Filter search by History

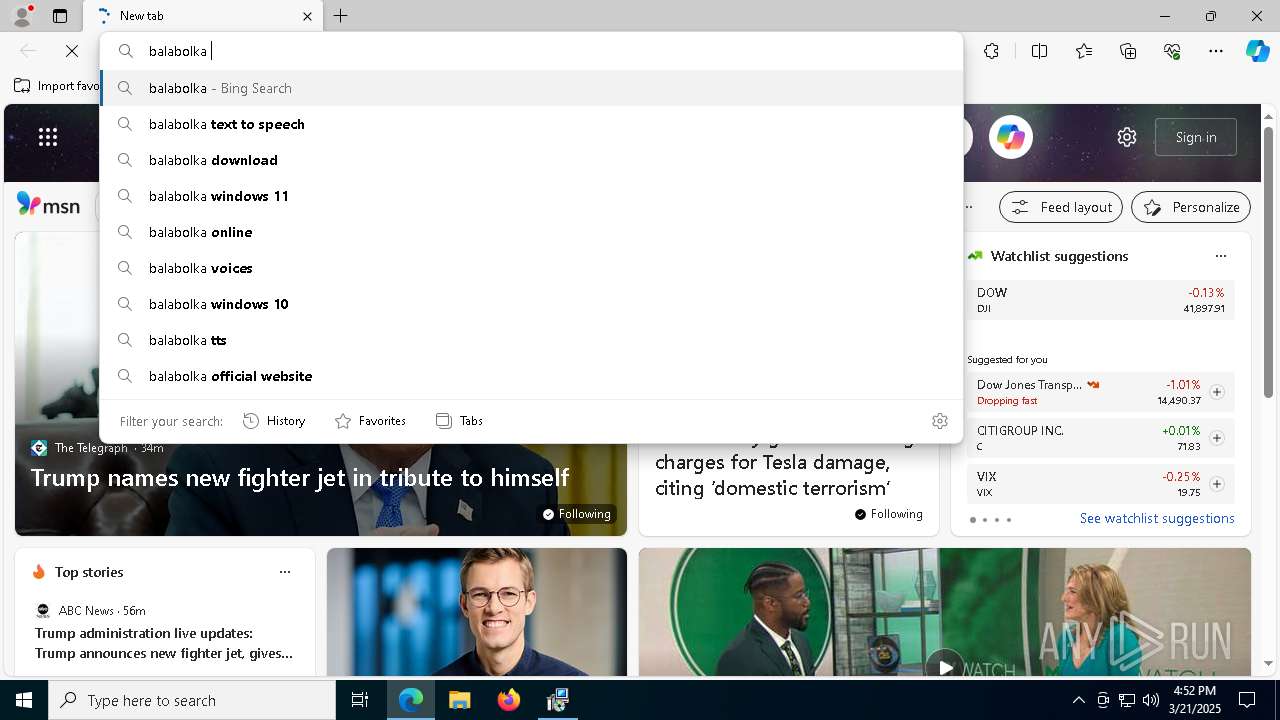(x=274, y=421)
